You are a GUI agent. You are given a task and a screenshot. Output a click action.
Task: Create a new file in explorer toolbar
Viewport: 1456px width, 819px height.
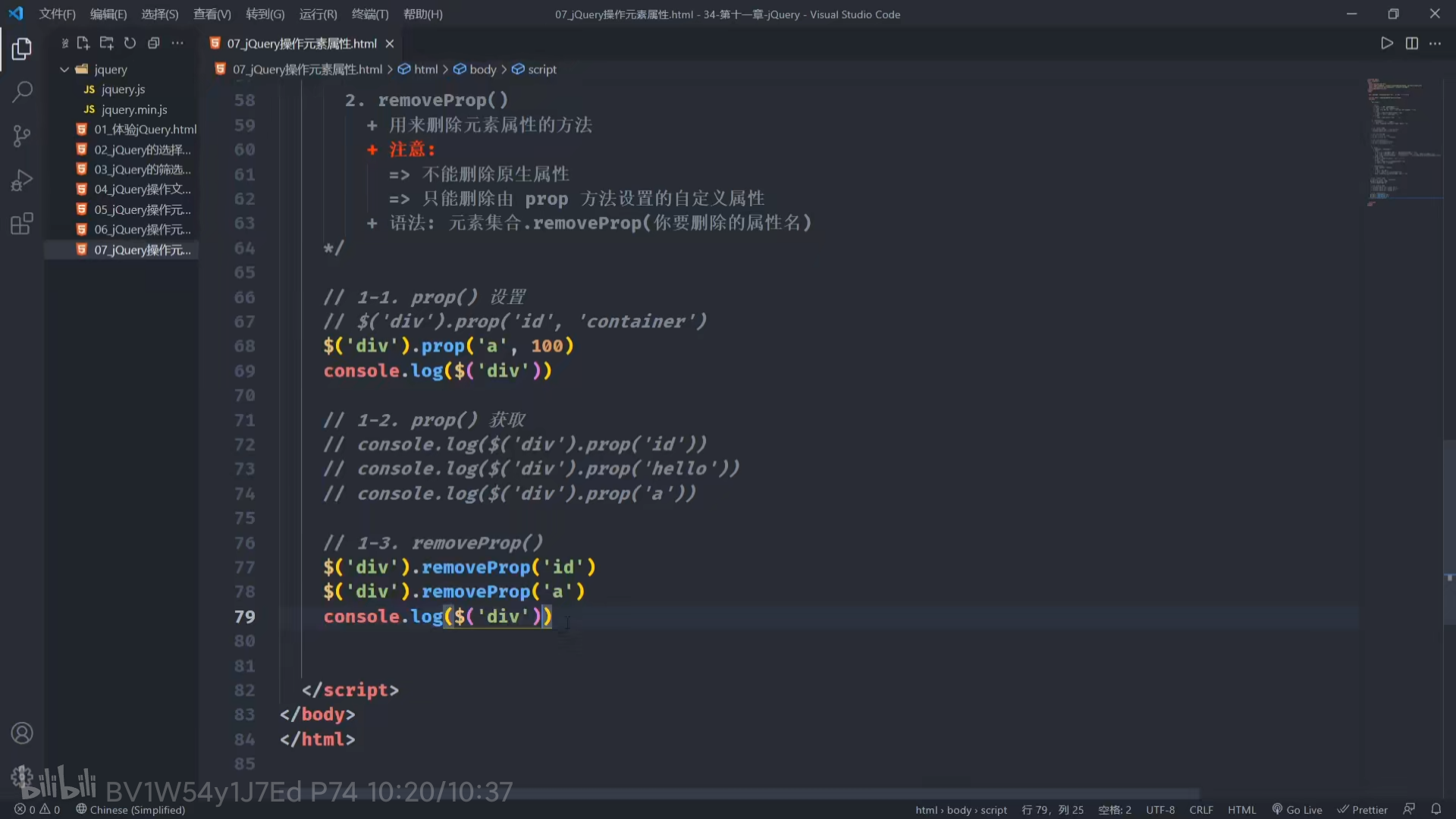click(83, 43)
